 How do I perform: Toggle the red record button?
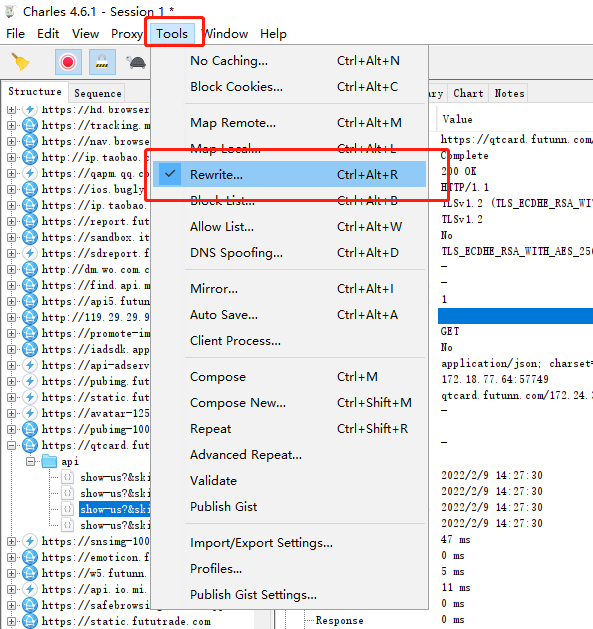(68, 62)
